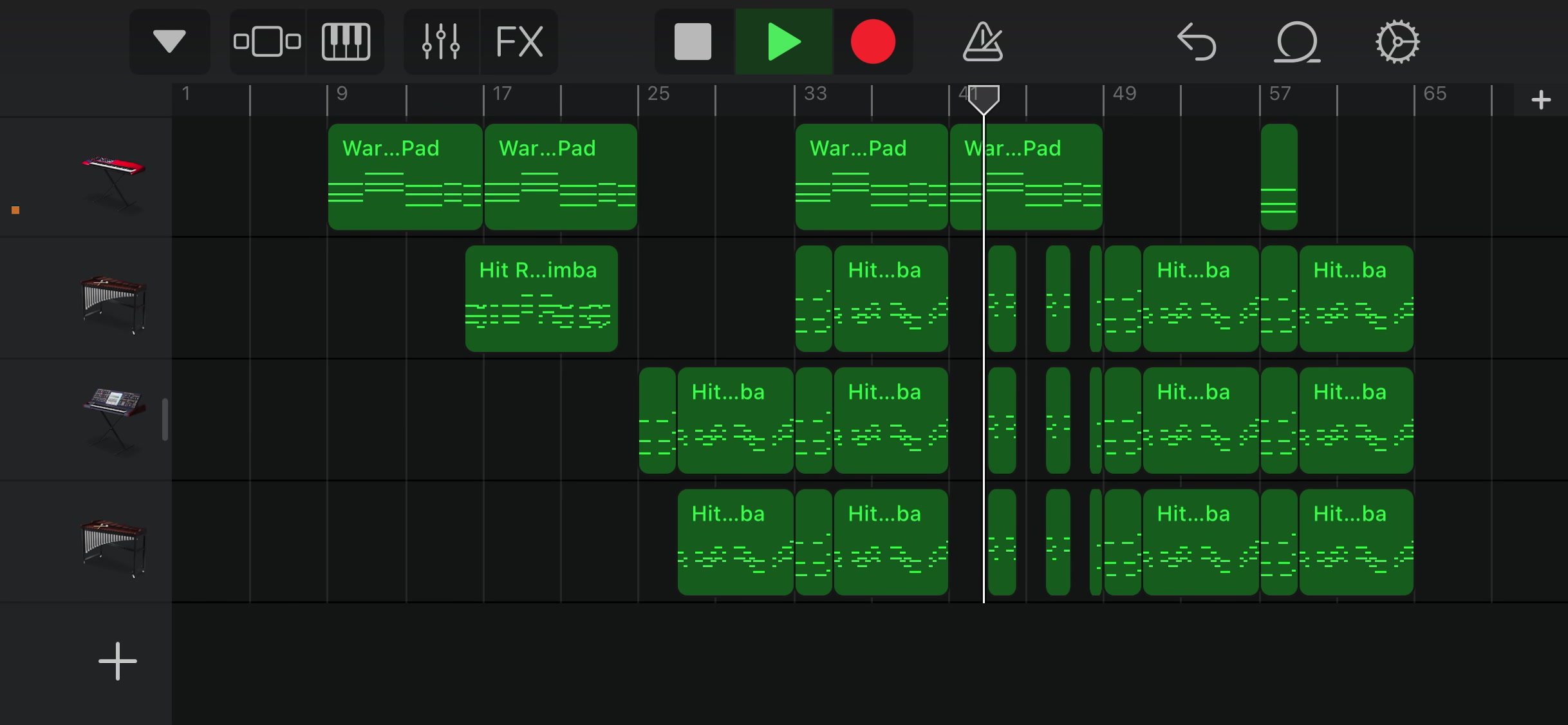Select first marimba Hit...ba region at bar 51
Viewport: 1568px width, 725px height.
pyautogui.click(x=1201, y=298)
